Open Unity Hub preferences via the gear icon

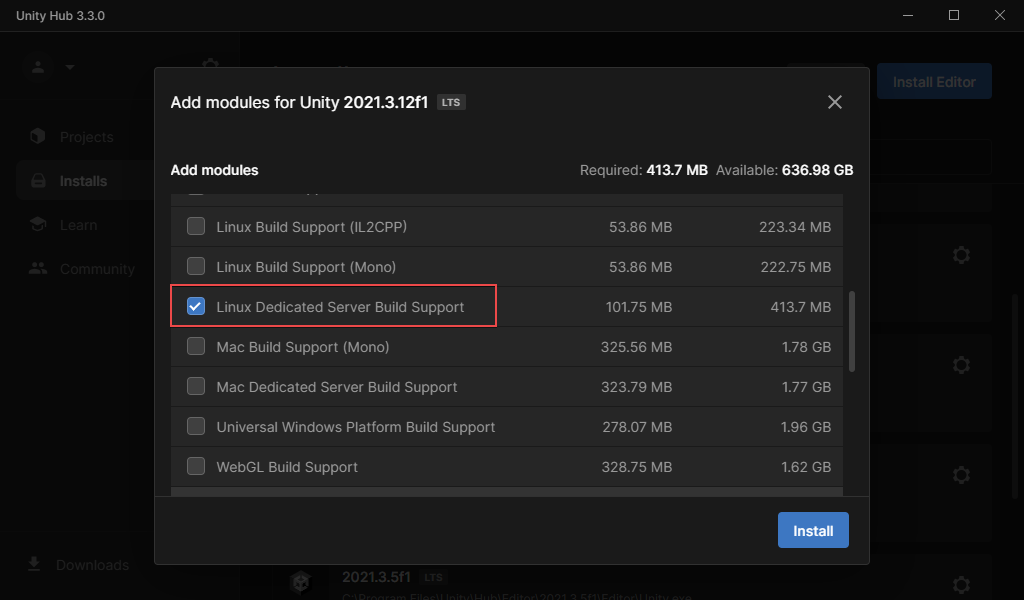[x=210, y=62]
